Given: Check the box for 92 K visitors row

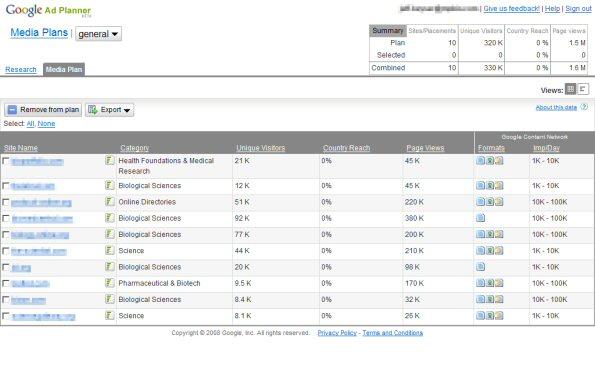Looking at the screenshot, I should point(6,218).
